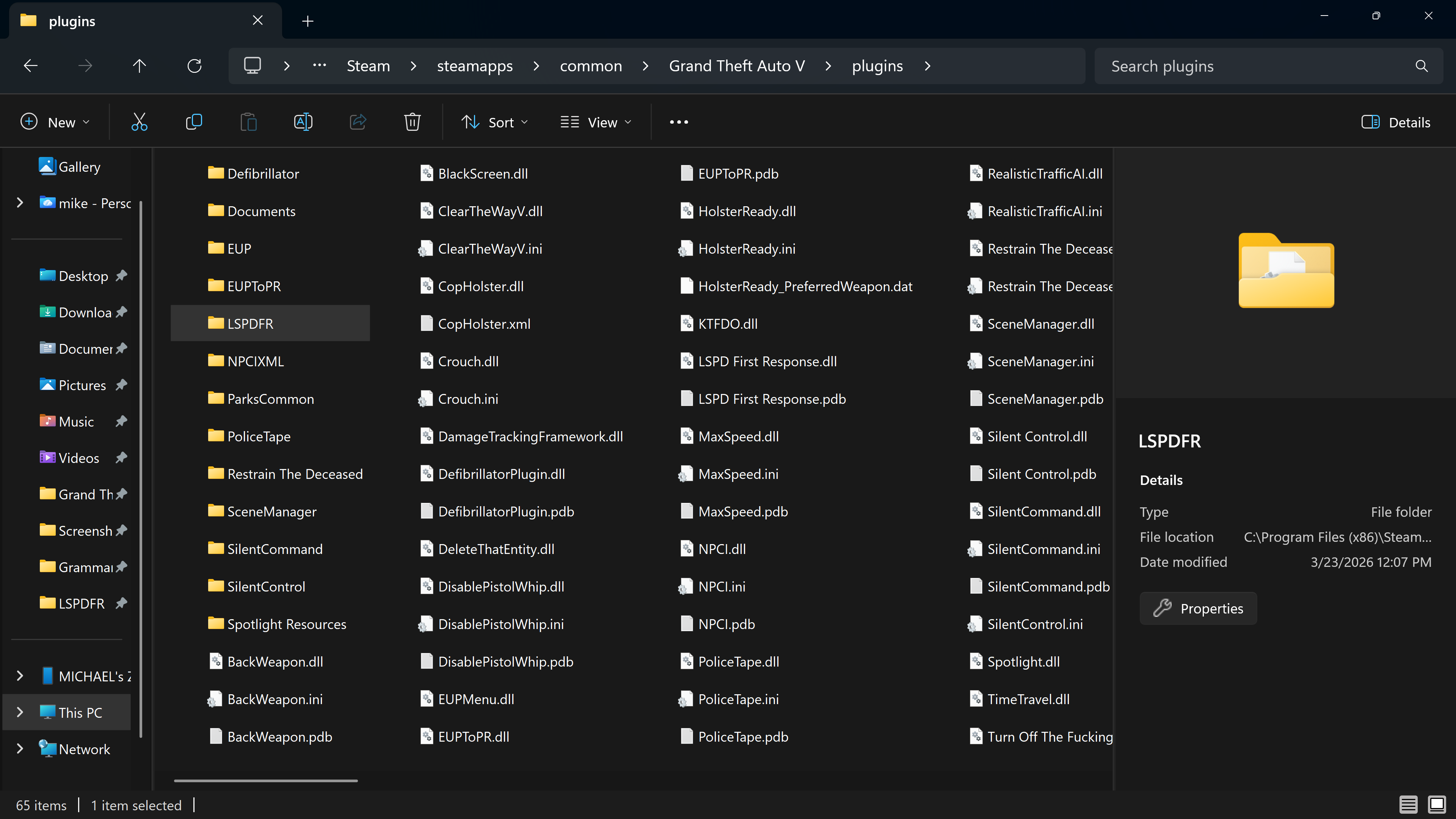
Task: Open the Sort dropdown
Action: (x=494, y=122)
